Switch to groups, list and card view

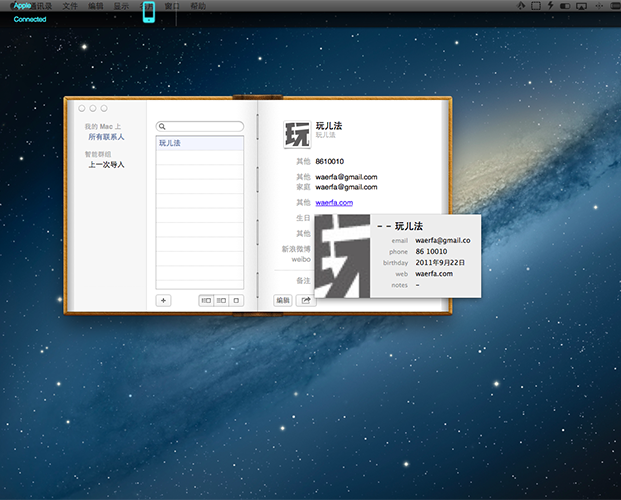(x=206, y=300)
